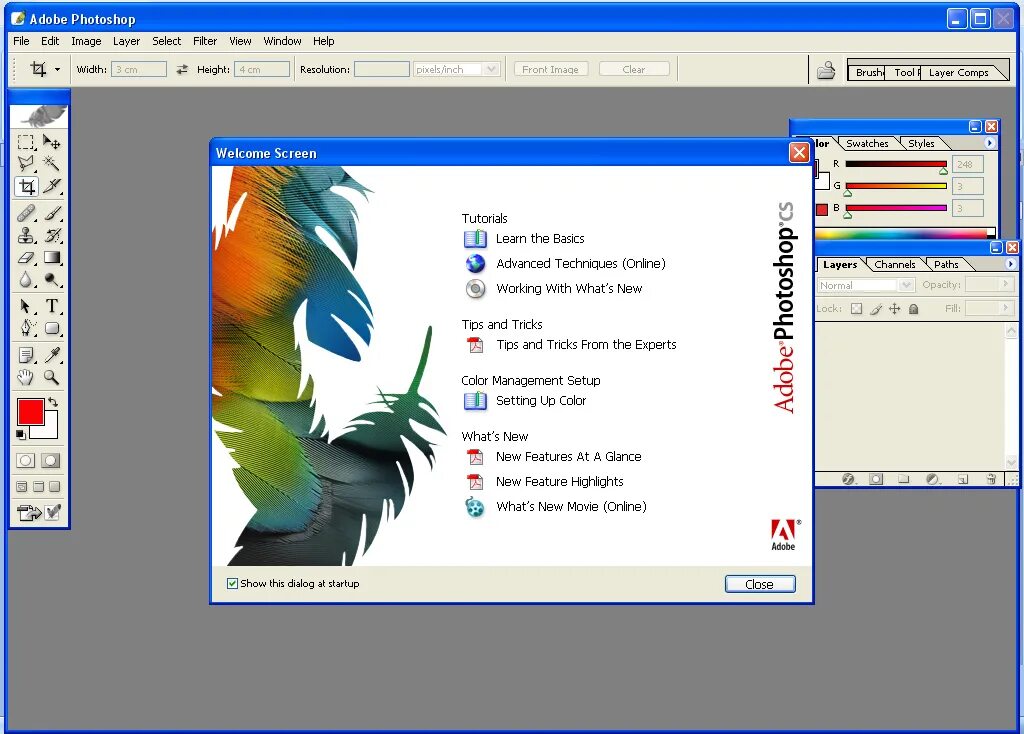This screenshot has width=1024, height=734.
Task: Open the Add a layer style menu
Action: 848,479
